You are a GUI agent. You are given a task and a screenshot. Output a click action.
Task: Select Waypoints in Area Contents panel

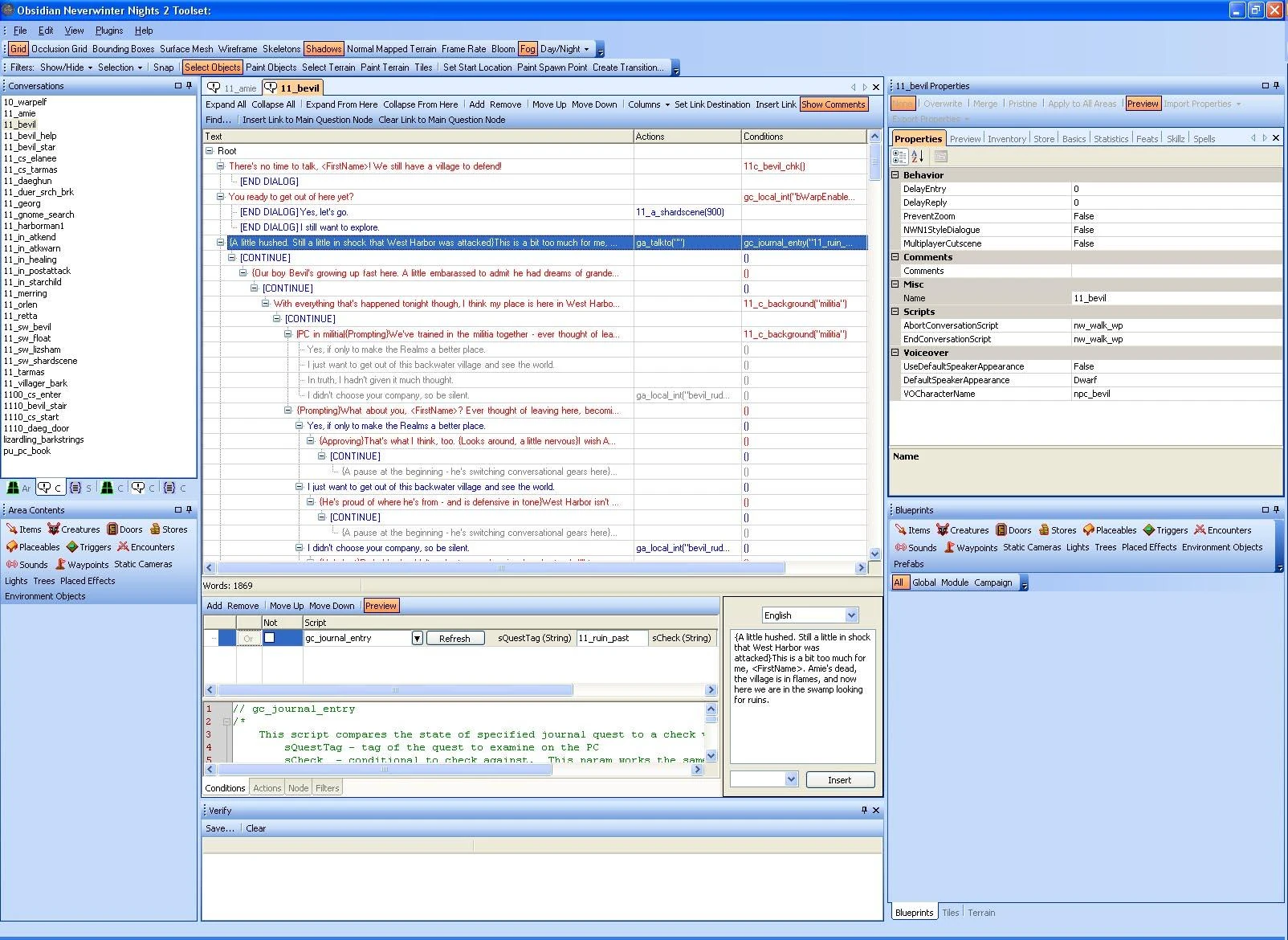click(81, 565)
